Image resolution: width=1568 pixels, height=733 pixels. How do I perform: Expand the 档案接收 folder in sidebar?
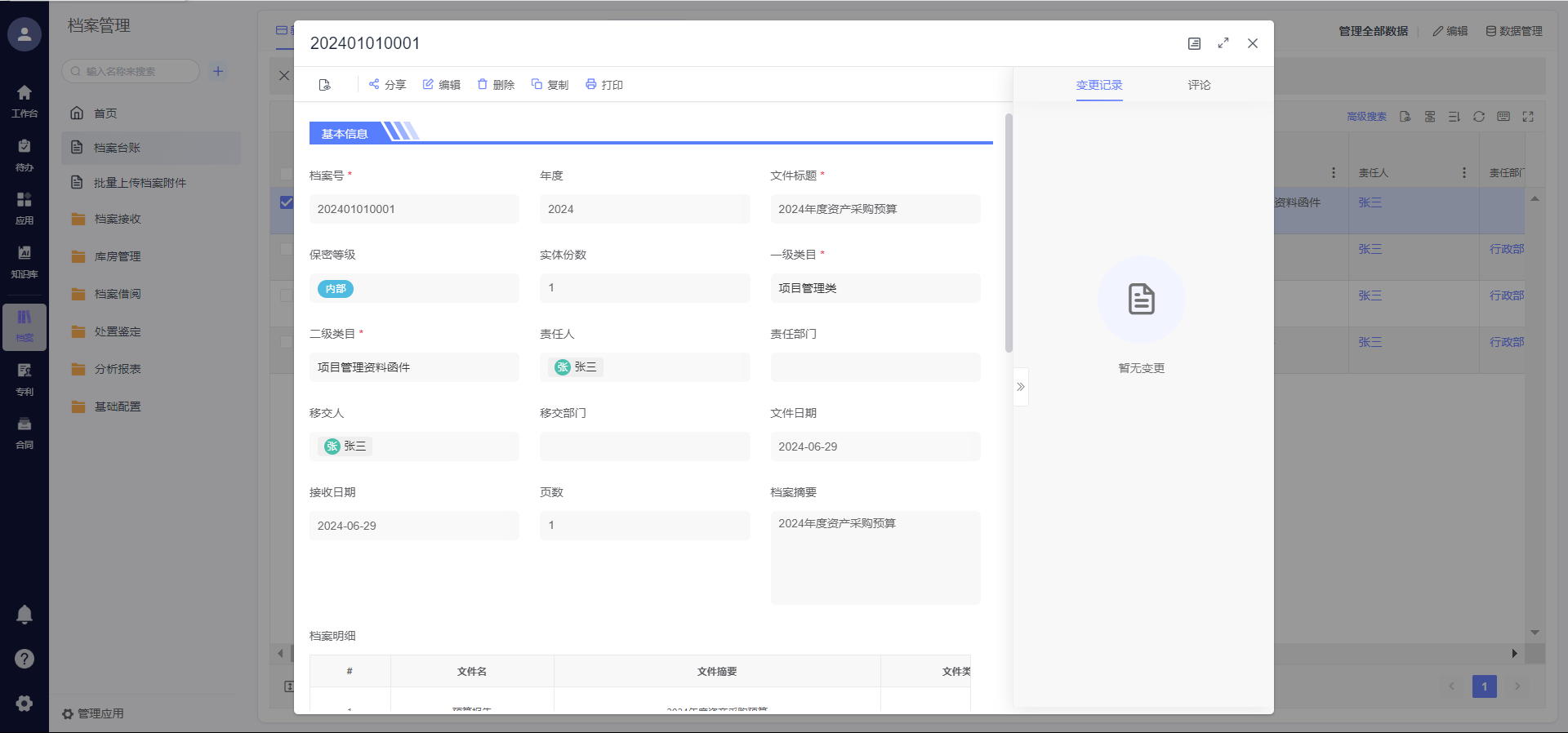pos(118,219)
